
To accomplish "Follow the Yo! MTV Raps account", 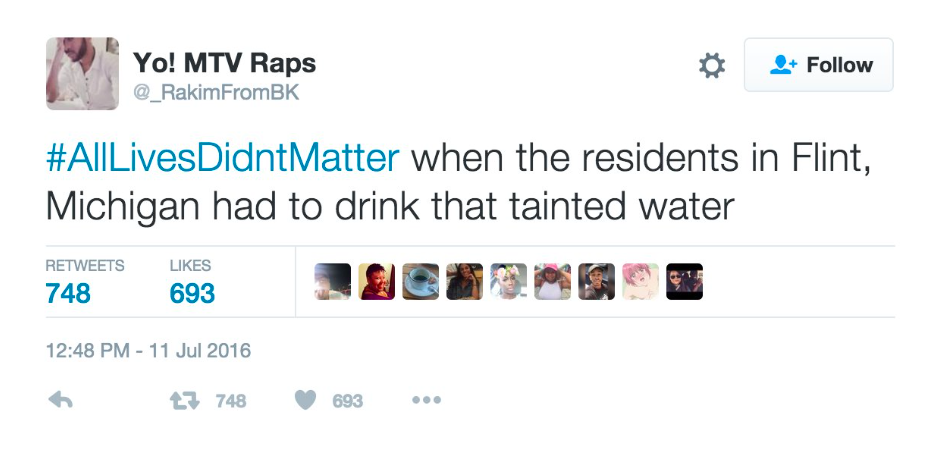I will pyautogui.click(x=819, y=65).
